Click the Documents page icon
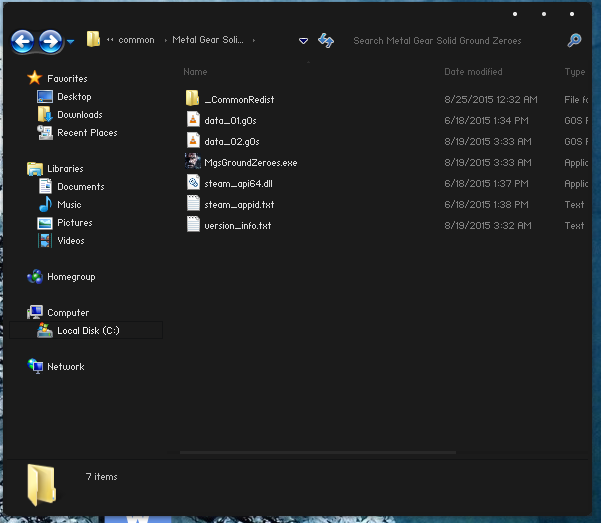This screenshot has height=523, width=601. click(45, 186)
